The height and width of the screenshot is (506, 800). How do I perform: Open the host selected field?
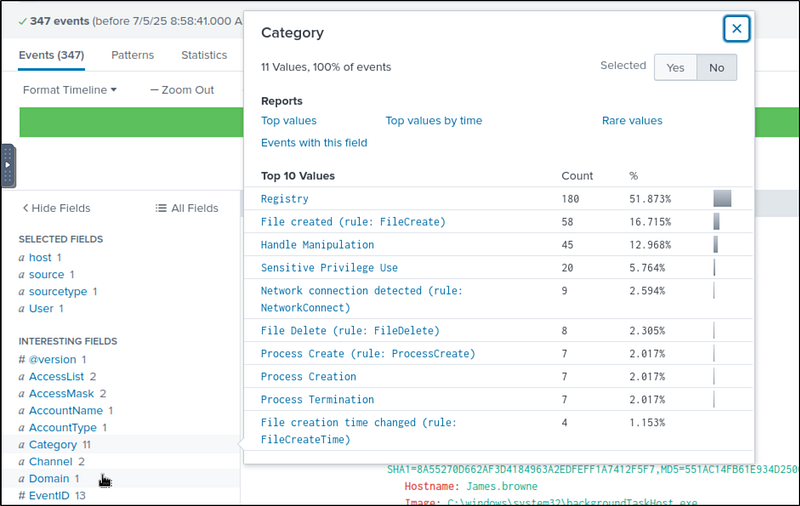(40, 258)
